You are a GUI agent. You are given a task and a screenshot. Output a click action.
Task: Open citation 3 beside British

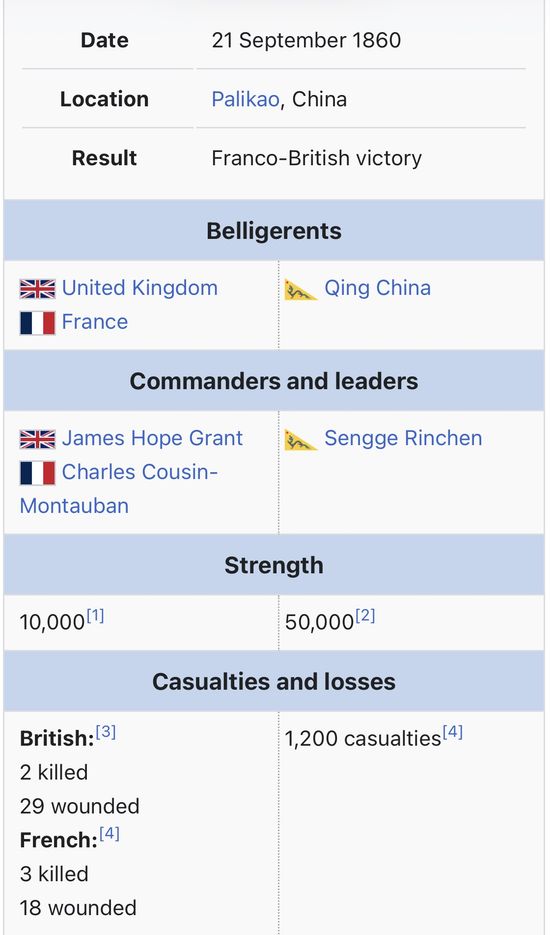106,732
